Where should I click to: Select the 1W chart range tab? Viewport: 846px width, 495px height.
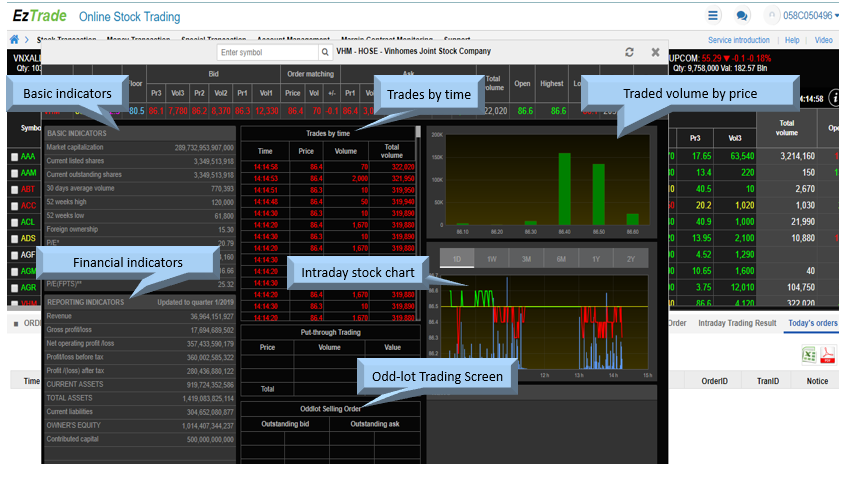click(x=493, y=258)
